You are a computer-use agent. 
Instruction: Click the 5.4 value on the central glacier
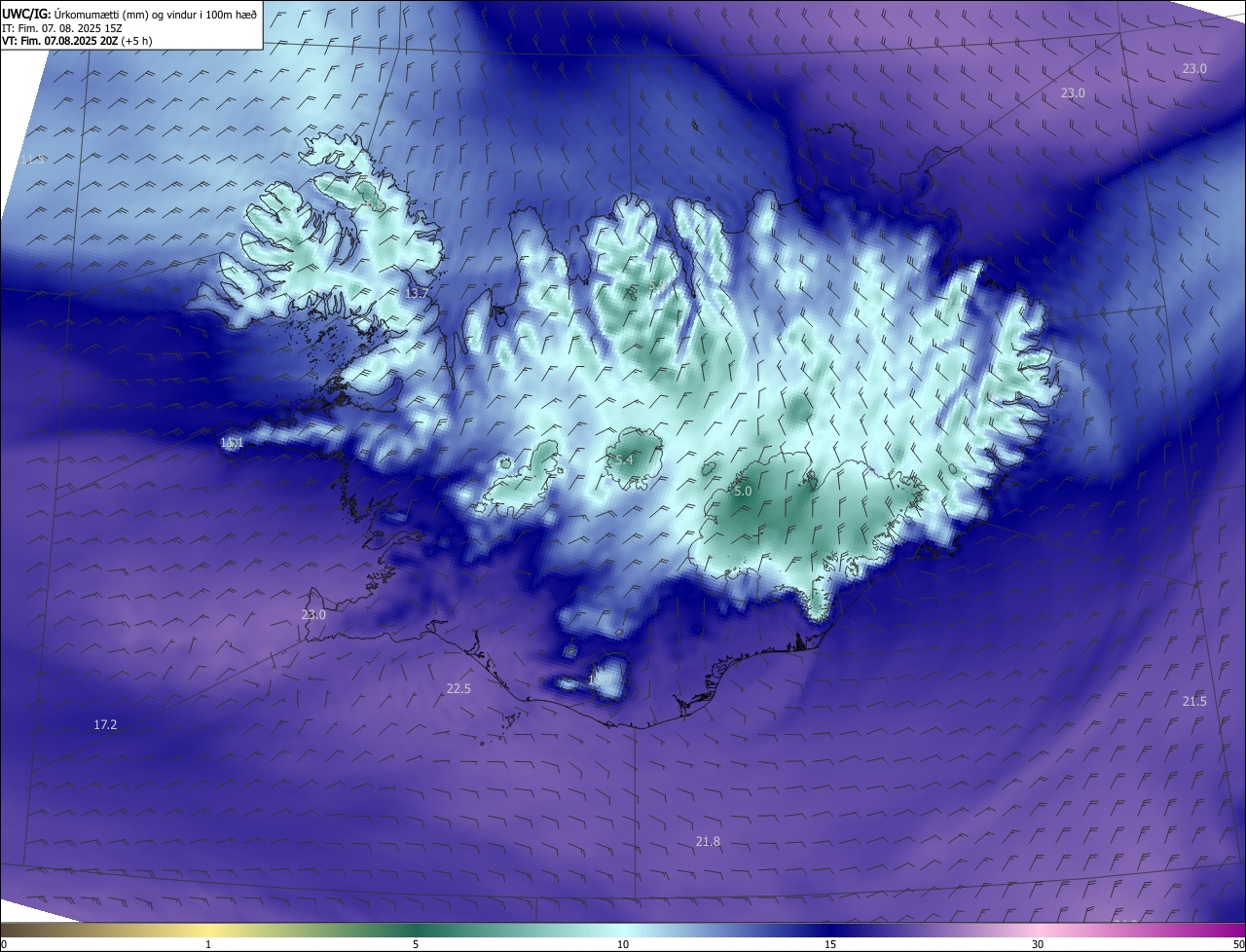pyautogui.click(x=624, y=459)
